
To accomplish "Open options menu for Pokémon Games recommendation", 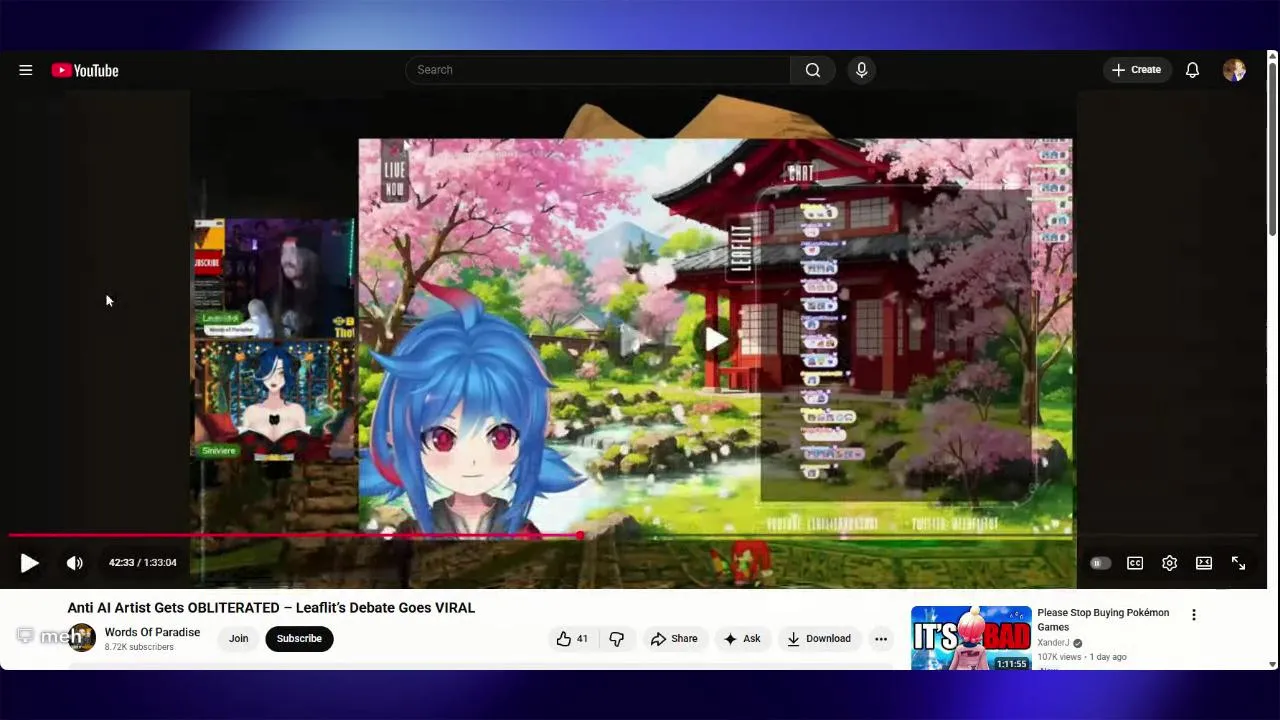I will click(x=1193, y=615).
